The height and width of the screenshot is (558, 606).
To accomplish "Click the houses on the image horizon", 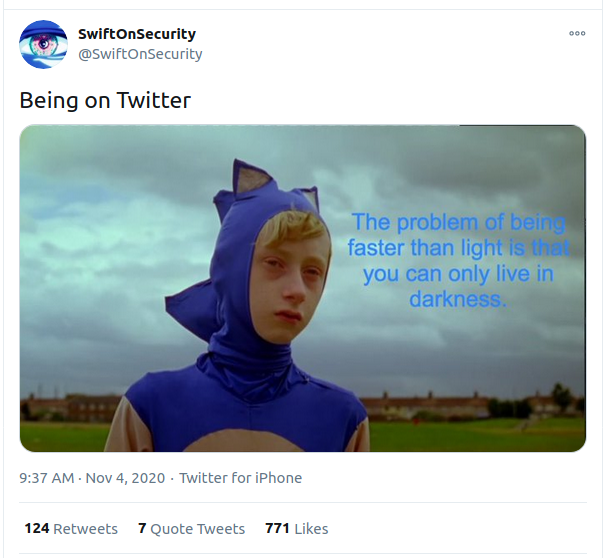I will (472, 406).
